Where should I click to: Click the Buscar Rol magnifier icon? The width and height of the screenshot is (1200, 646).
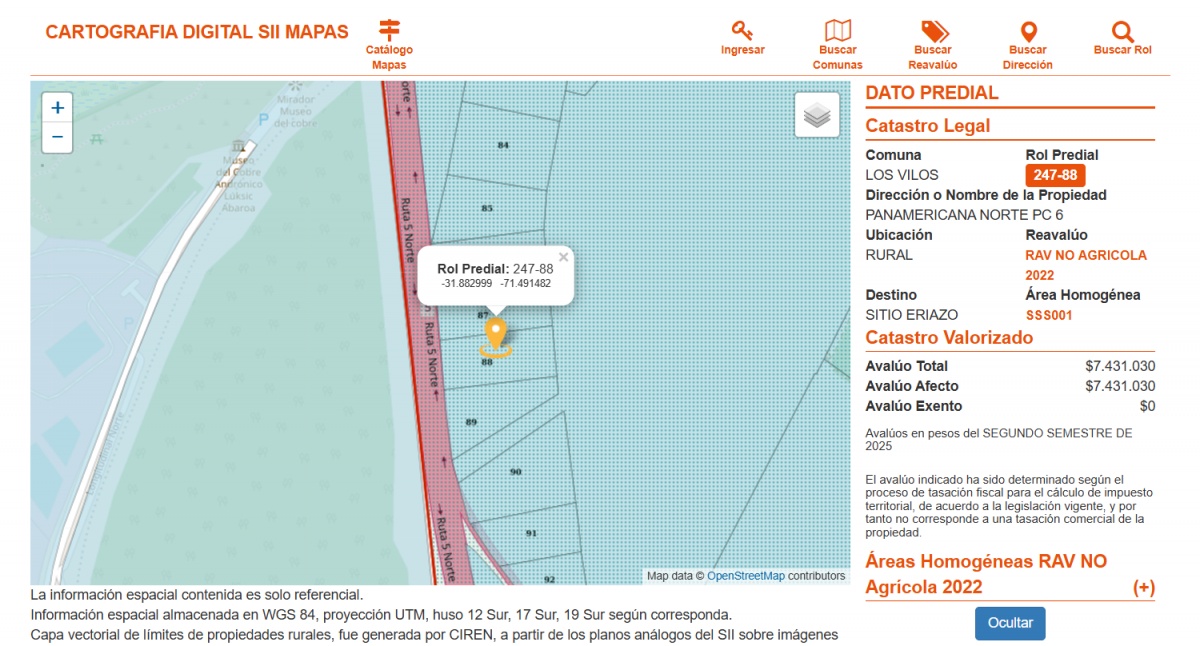click(1122, 30)
